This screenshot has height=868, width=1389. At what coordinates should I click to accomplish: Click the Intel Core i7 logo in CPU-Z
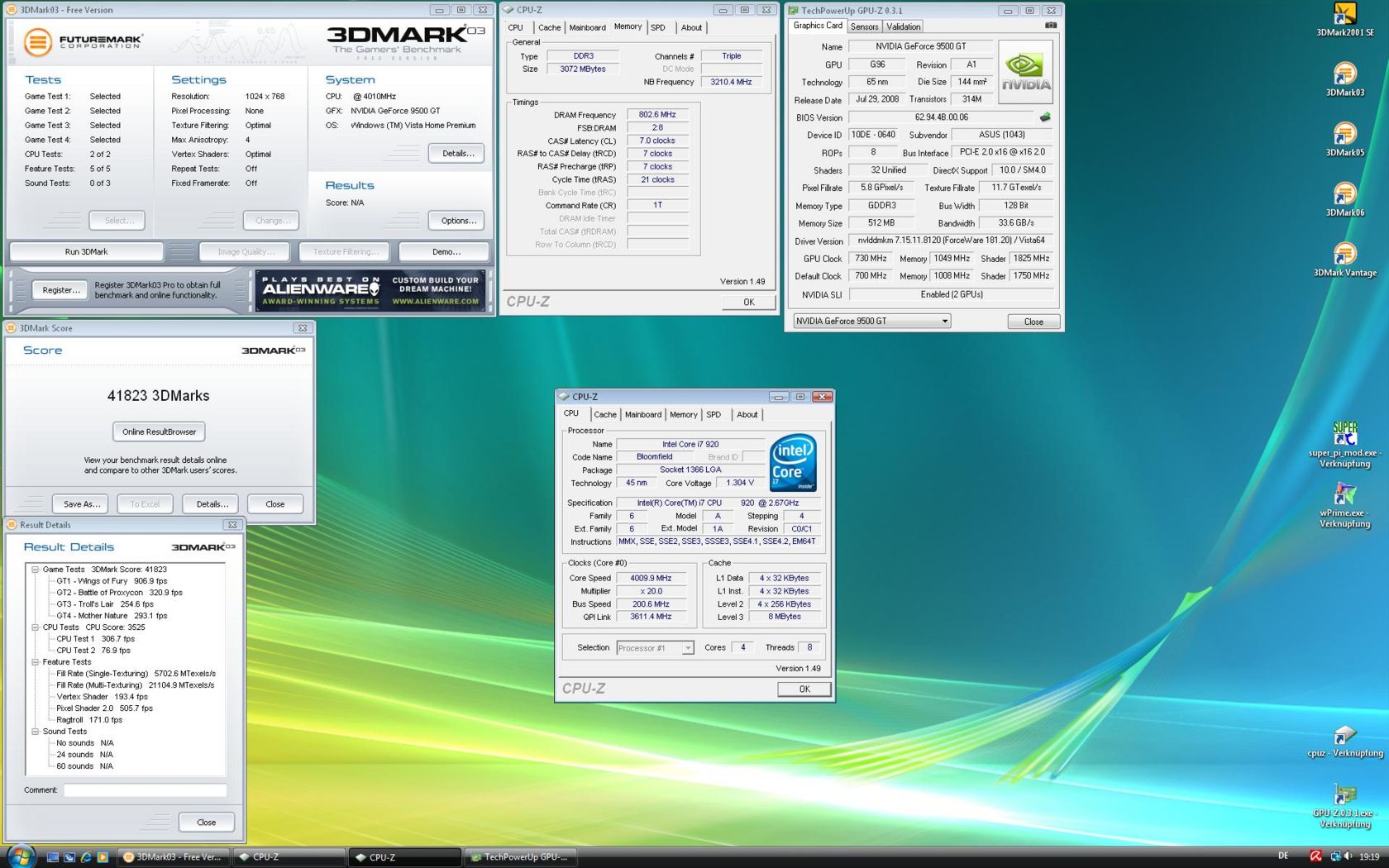click(x=793, y=463)
